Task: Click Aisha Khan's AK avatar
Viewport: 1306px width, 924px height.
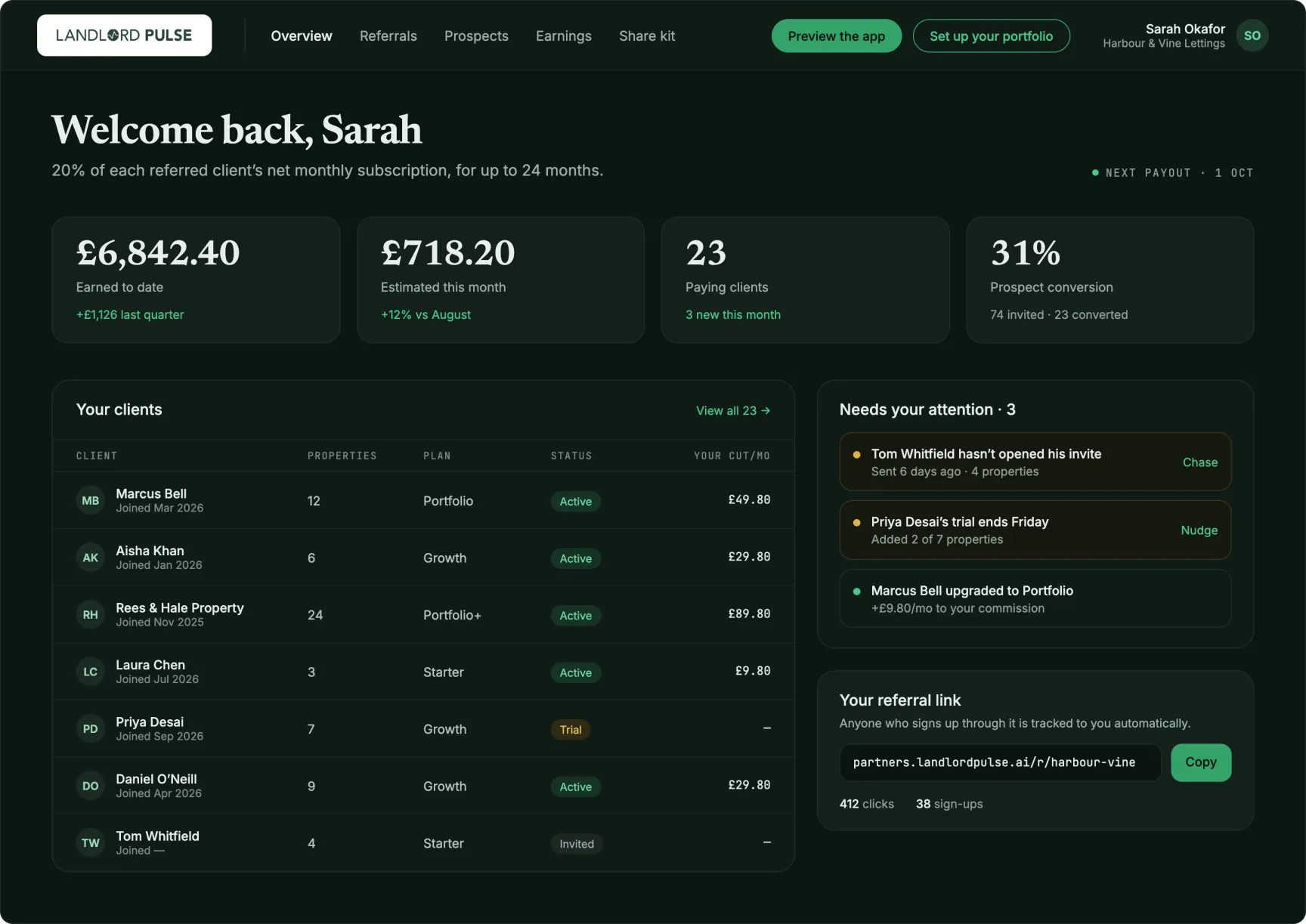Action: 91,558
